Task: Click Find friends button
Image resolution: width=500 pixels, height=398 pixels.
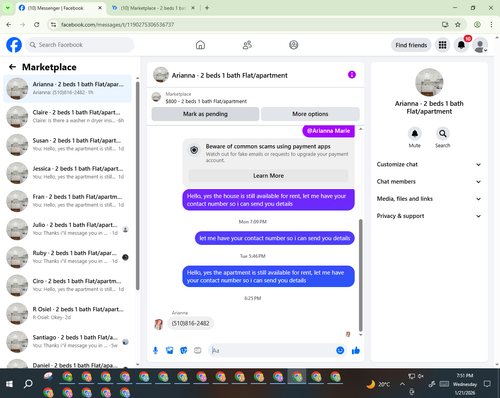Action: click(x=411, y=45)
